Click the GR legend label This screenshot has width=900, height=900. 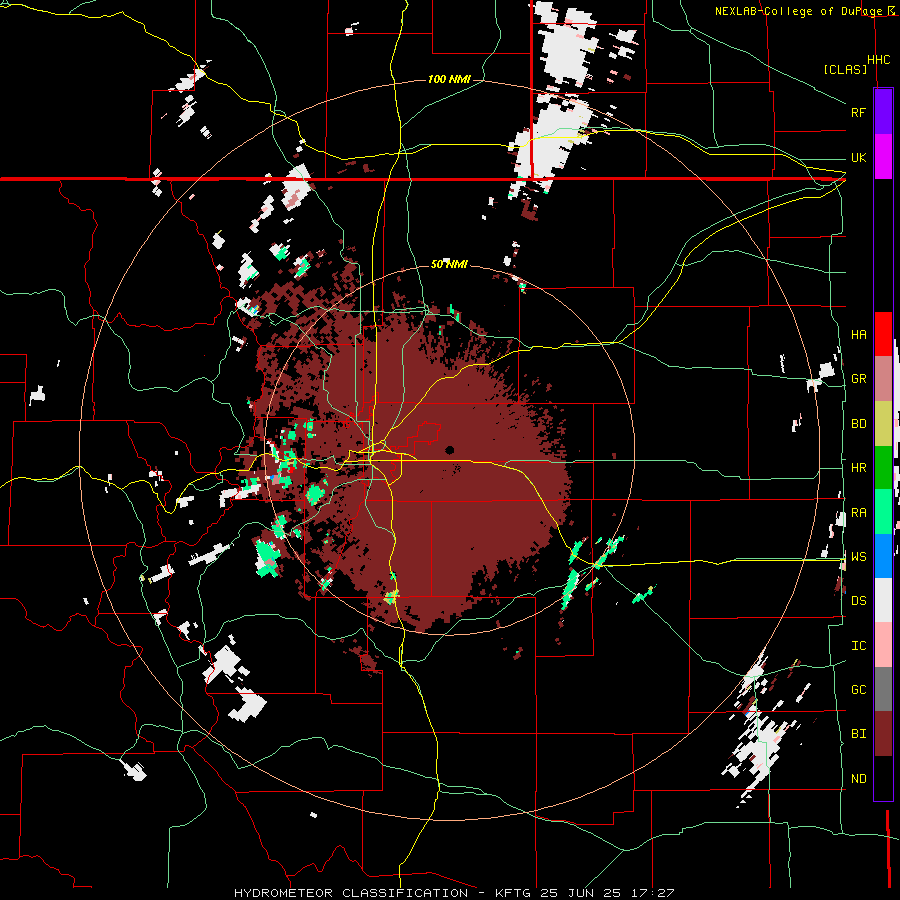(x=858, y=379)
